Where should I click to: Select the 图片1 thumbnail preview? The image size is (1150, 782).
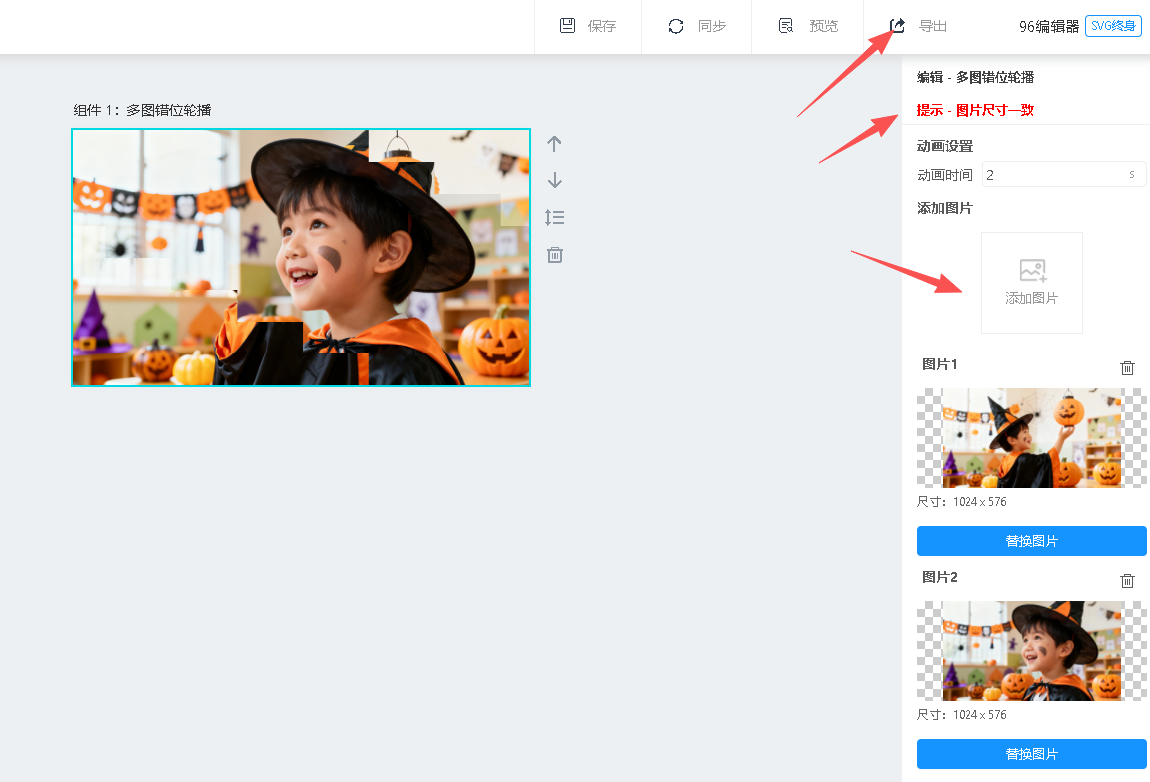point(1031,438)
